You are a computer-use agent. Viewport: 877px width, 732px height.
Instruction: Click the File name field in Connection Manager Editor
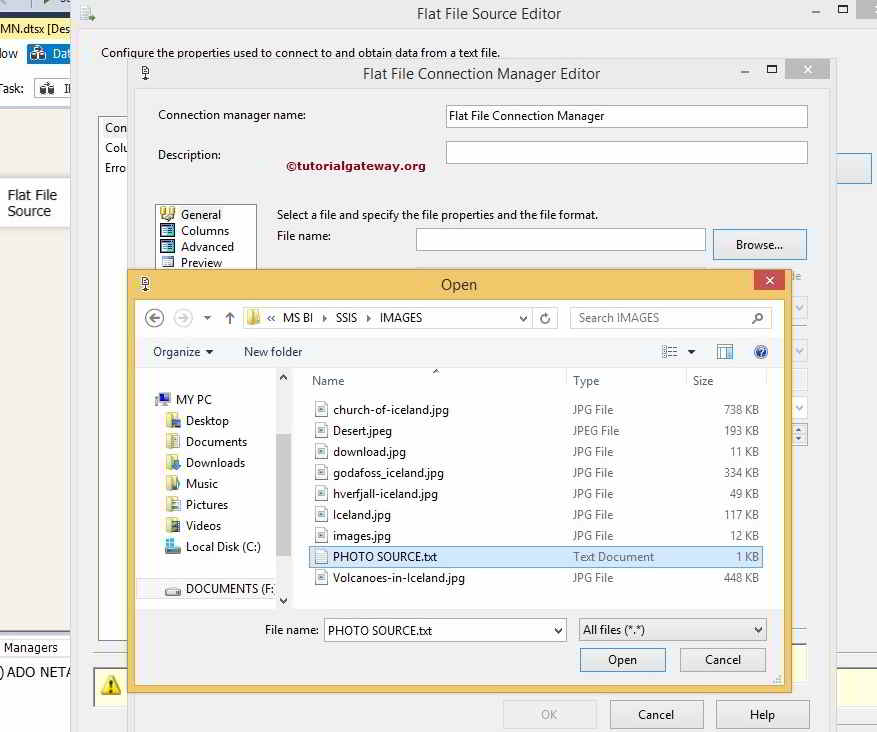[x=560, y=239]
